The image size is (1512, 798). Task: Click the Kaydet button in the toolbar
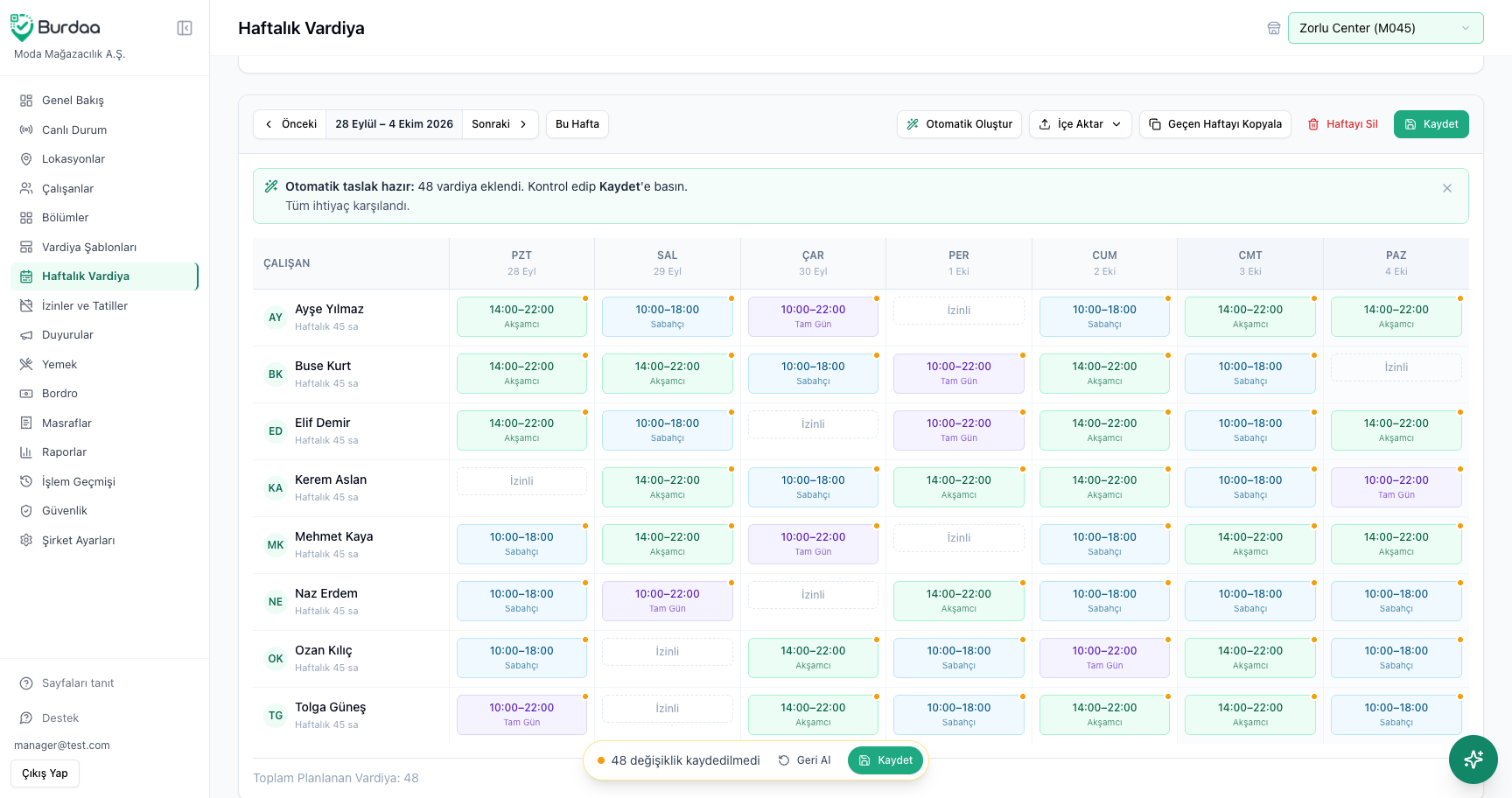click(x=1431, y=124)
